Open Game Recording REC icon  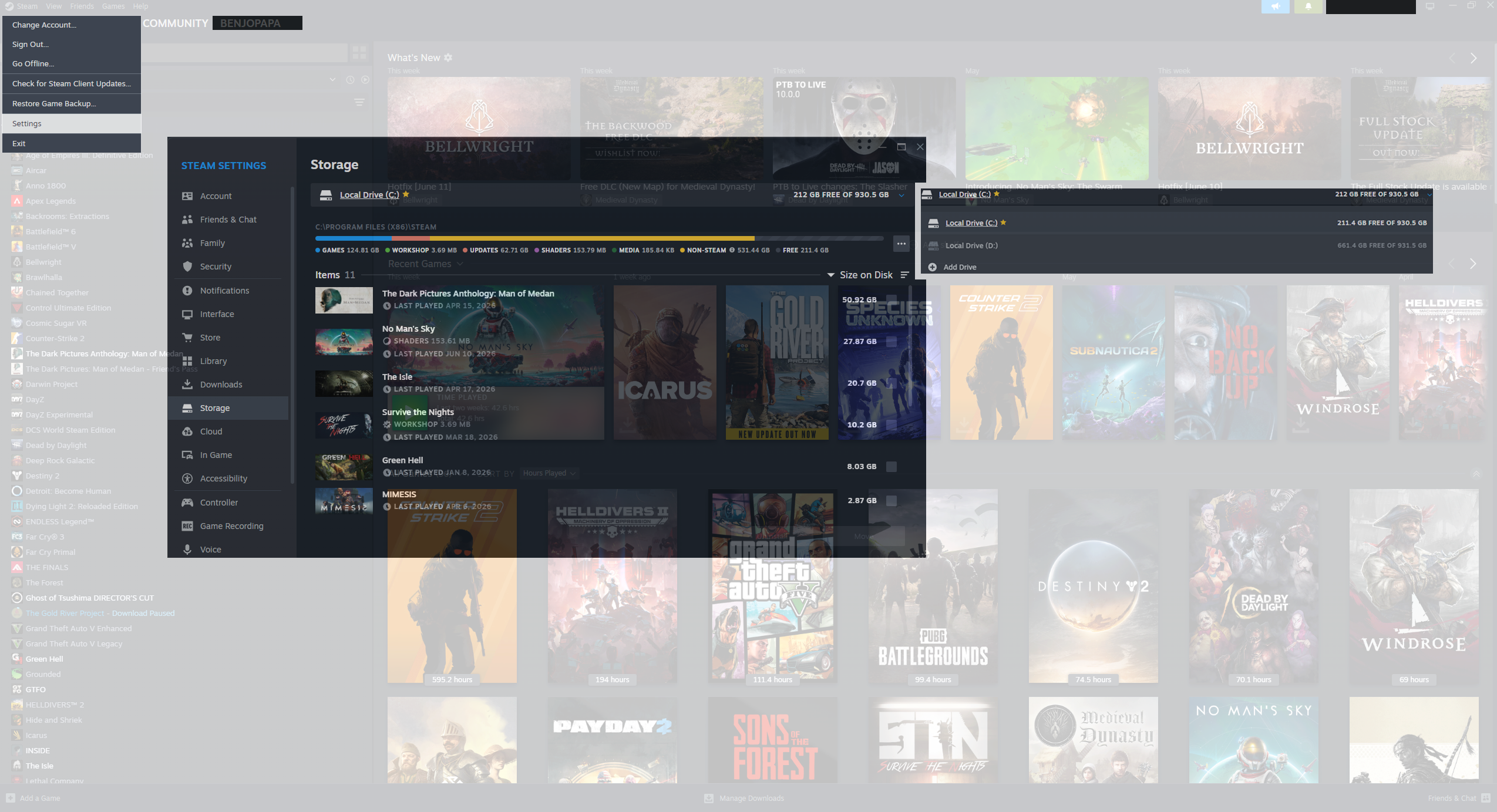(x=187, y=526)
